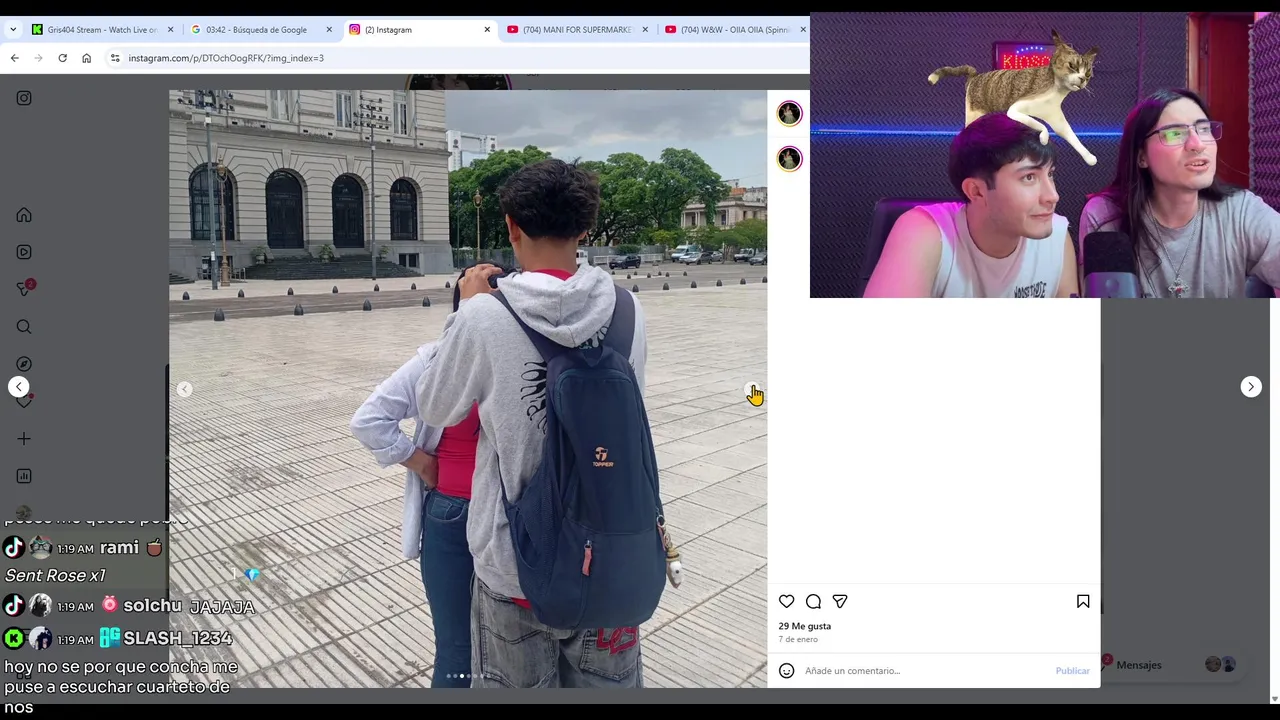Show next photo in the carousel
This screenshot has height=720, width=1280.
point(750,389)
